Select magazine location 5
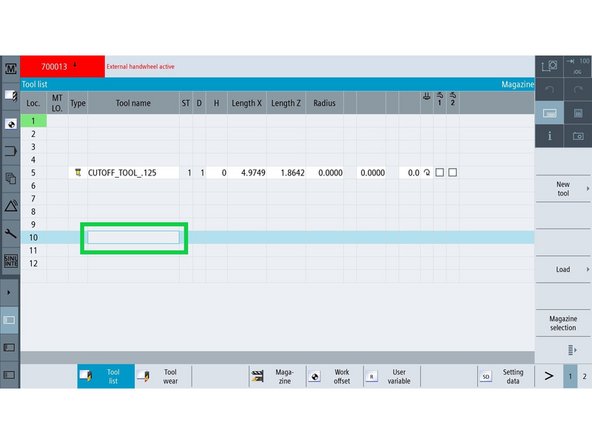The image size is (592, 444). tap(33, 173)
